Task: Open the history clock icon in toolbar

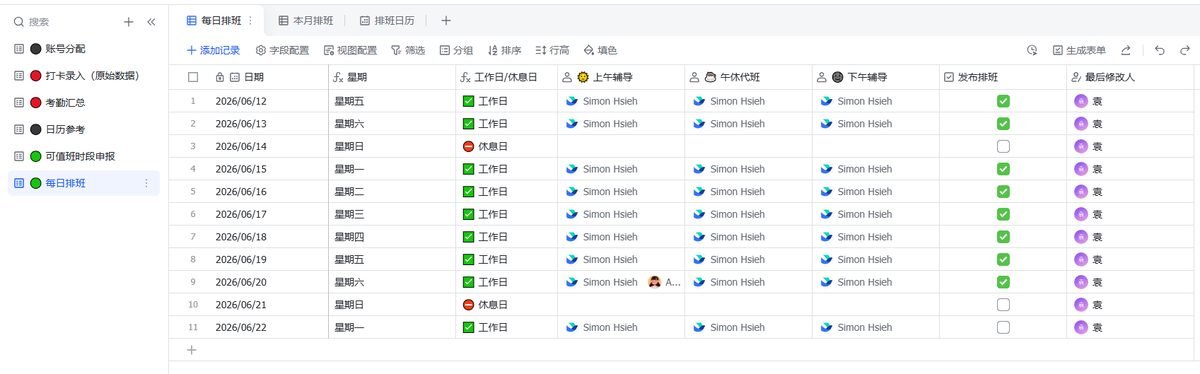Action: click(1032, 50)
